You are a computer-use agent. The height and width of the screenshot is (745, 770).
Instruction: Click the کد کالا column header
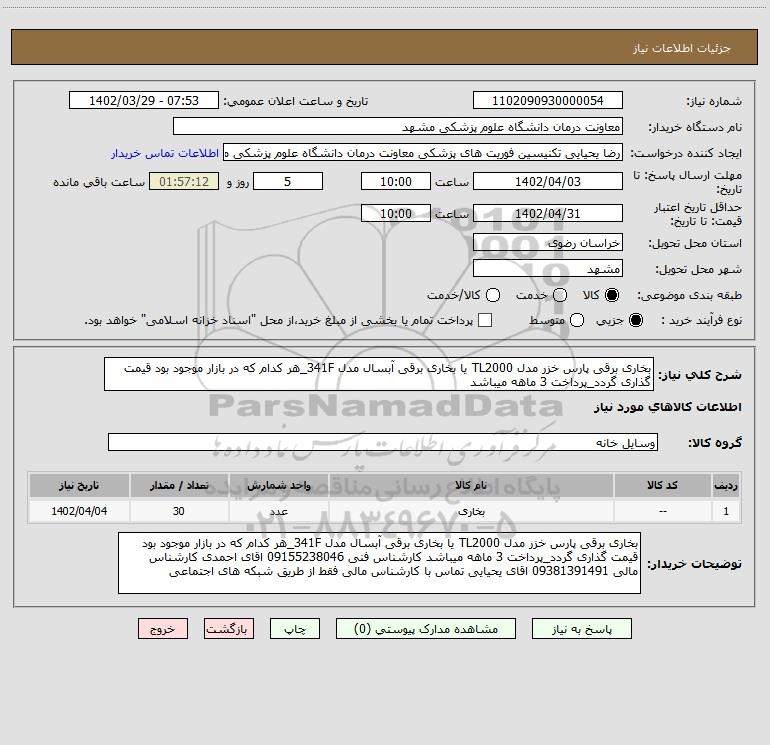tap(662, 486)
